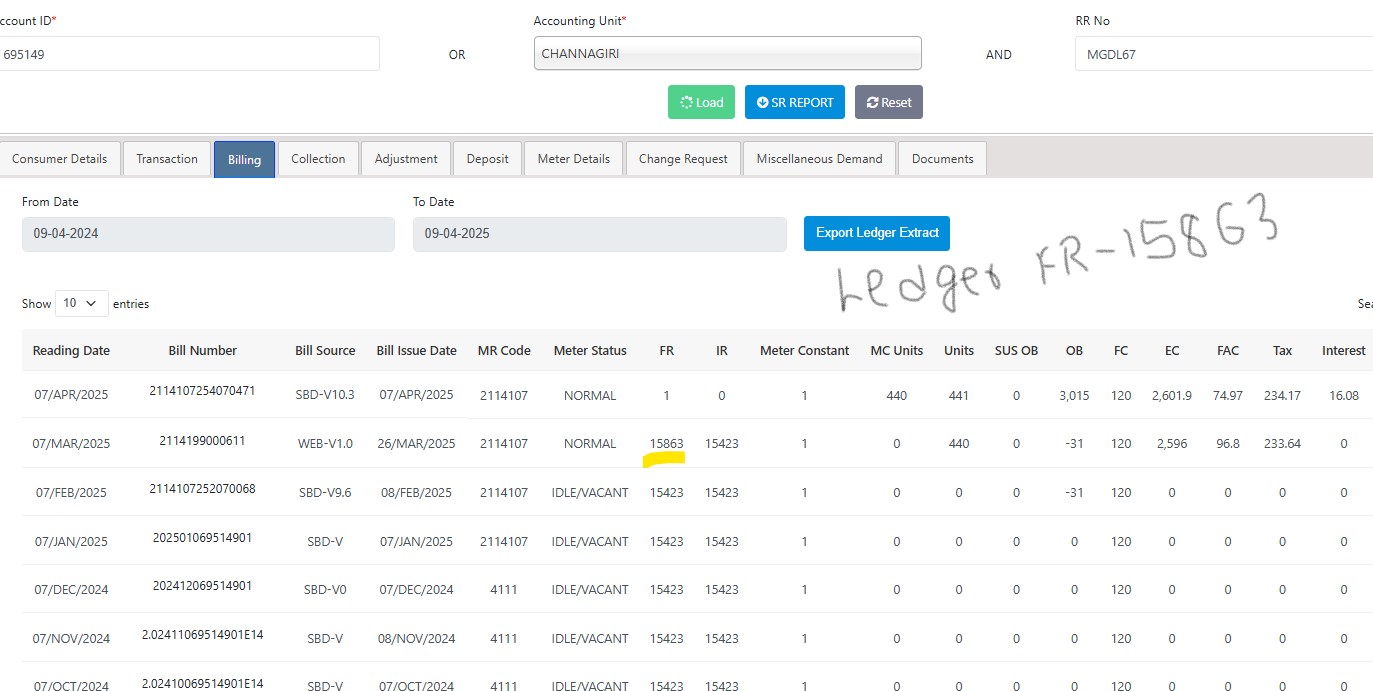Image resolution: width=1373 pixels, height=691 pixels.
Task: Select bill number 202412069514901
Action: 203,586
